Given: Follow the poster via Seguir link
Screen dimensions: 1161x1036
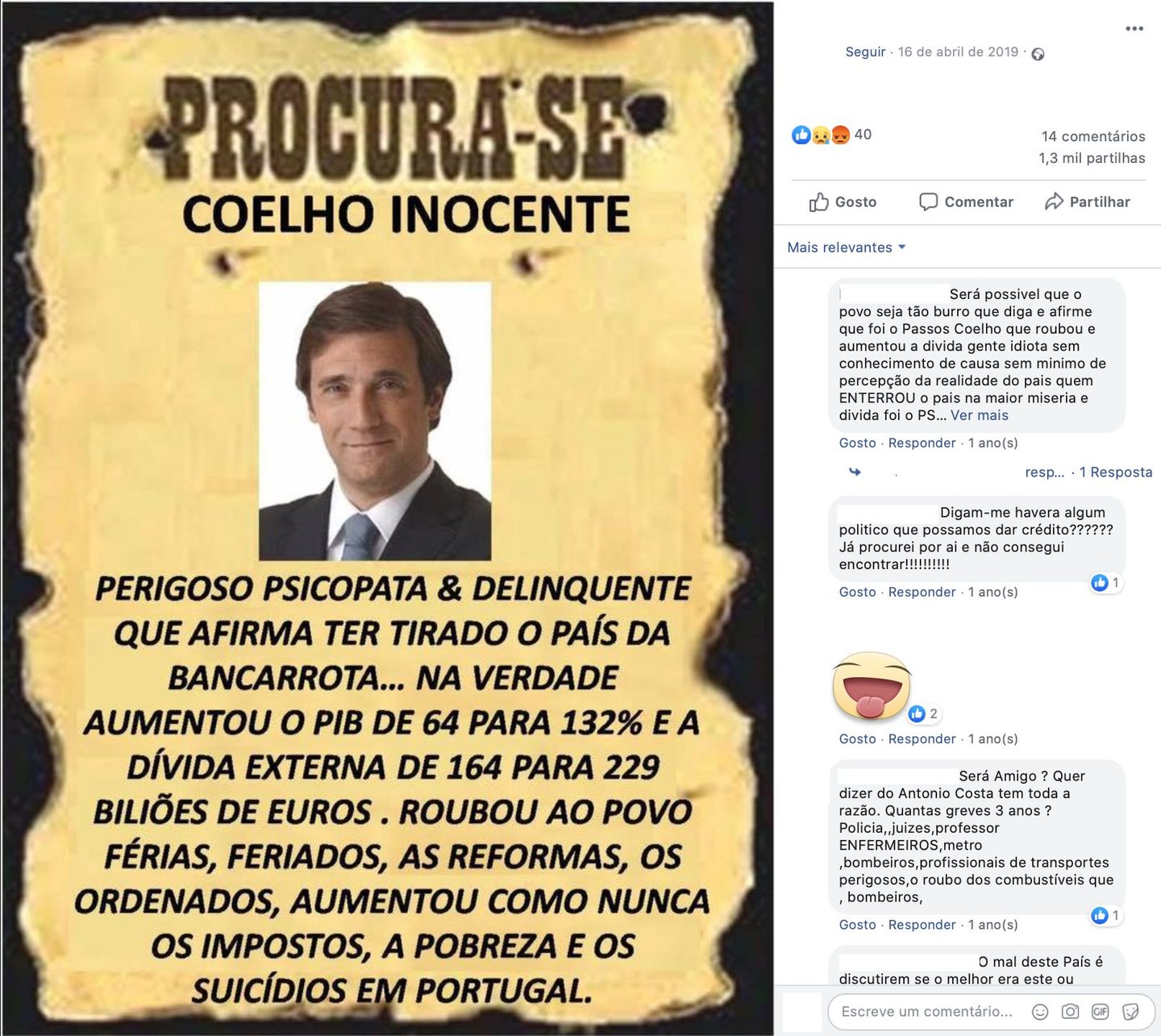Looking at the screenshot, I should tap(865, 52).
